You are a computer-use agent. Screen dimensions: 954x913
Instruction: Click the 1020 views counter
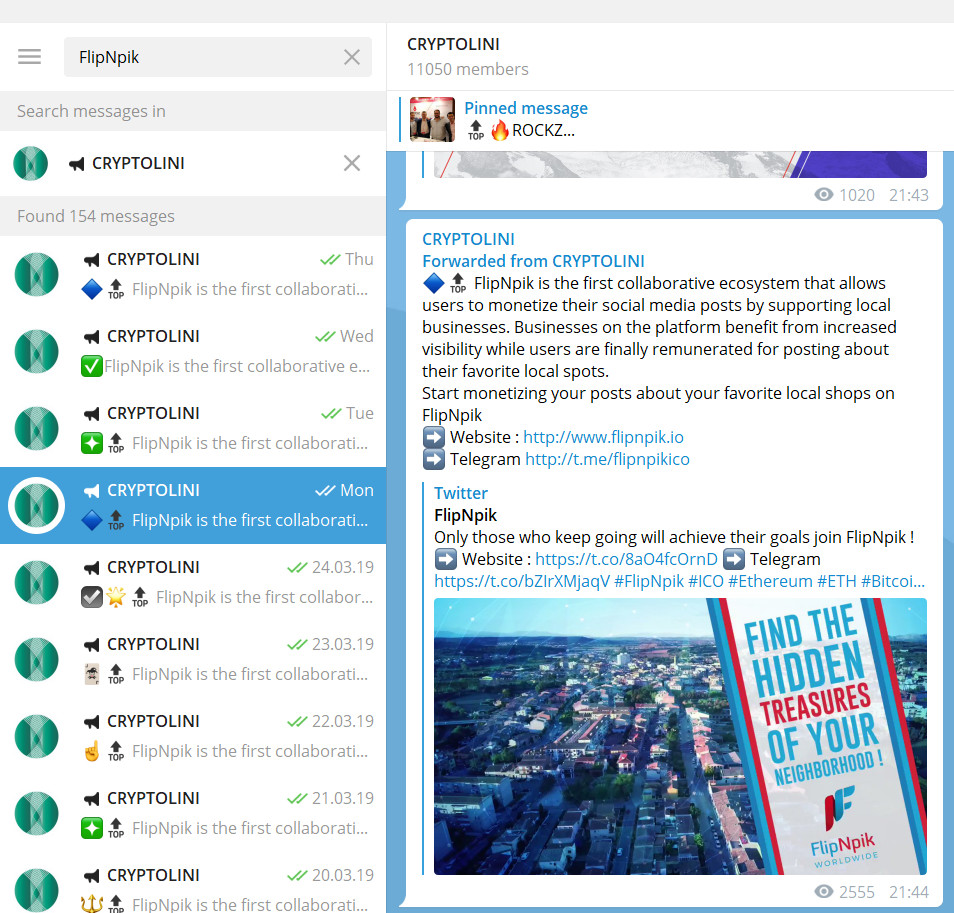click(844, 195)
